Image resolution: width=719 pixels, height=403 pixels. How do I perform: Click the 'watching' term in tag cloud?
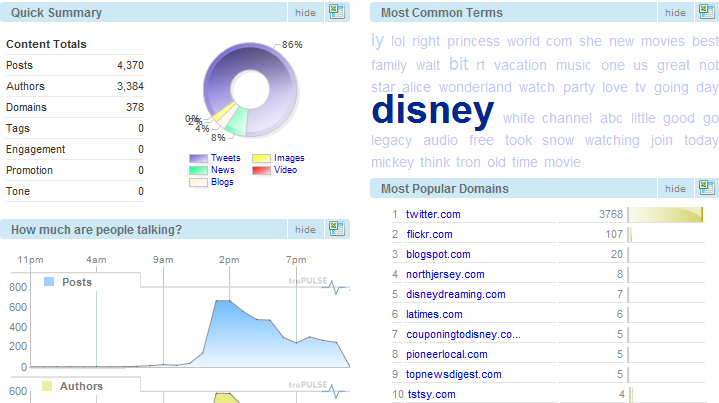612,141
